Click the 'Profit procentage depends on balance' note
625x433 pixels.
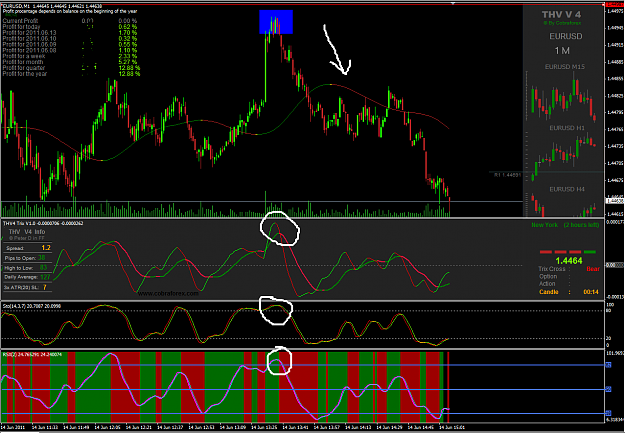[70, 12]
